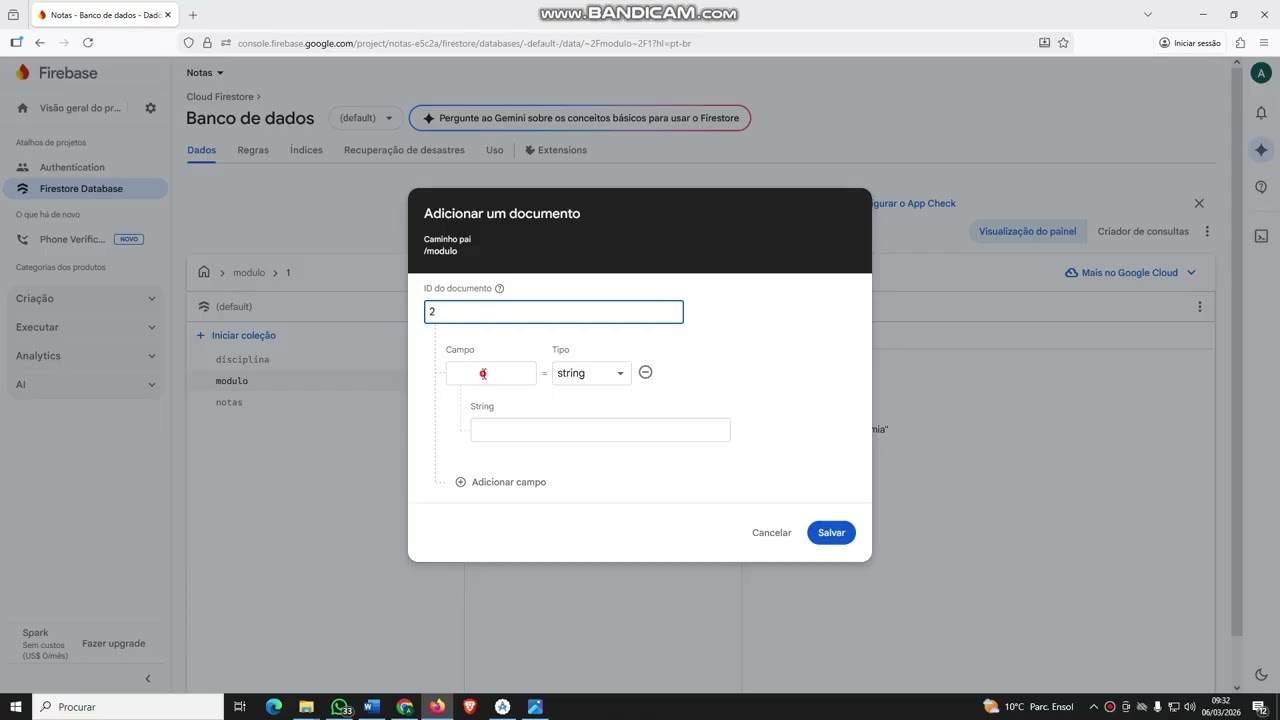This screenshot has width=1280, height=720.
Task: Click the ID do documento input field
Action: 553,312
